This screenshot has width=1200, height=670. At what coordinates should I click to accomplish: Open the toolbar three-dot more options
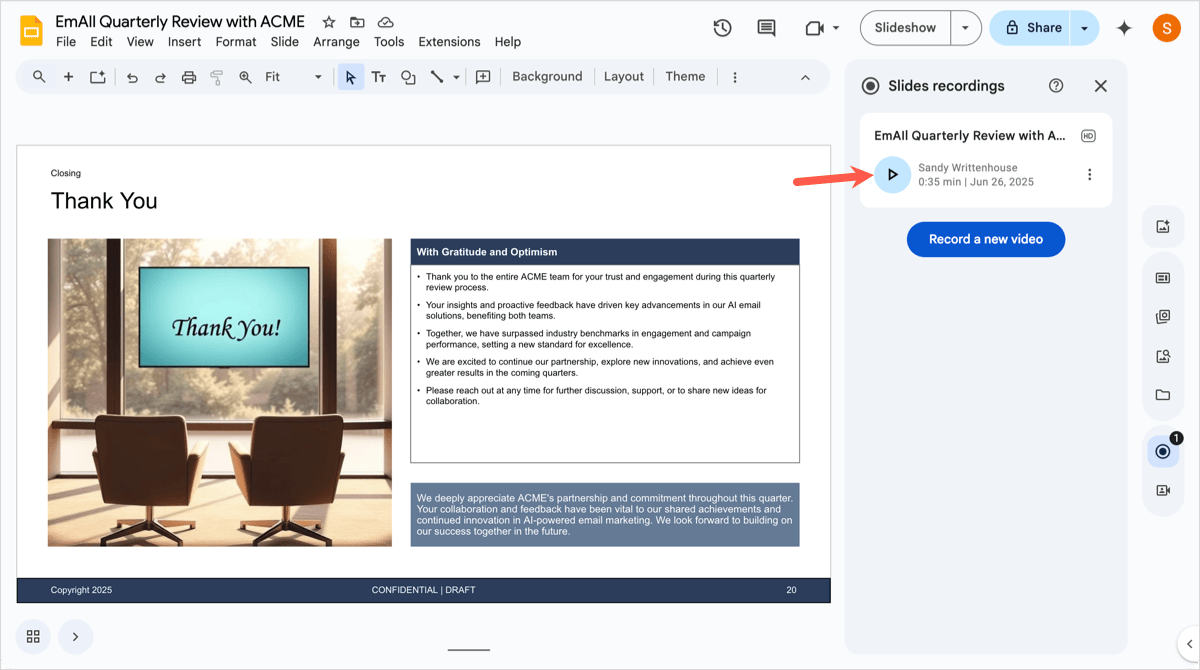[735, 77]
